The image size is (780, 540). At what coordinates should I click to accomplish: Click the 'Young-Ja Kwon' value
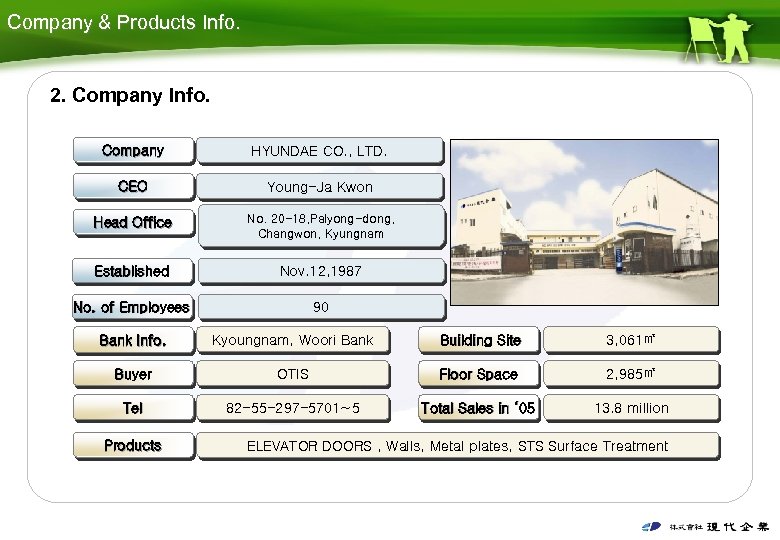point(320,187)
